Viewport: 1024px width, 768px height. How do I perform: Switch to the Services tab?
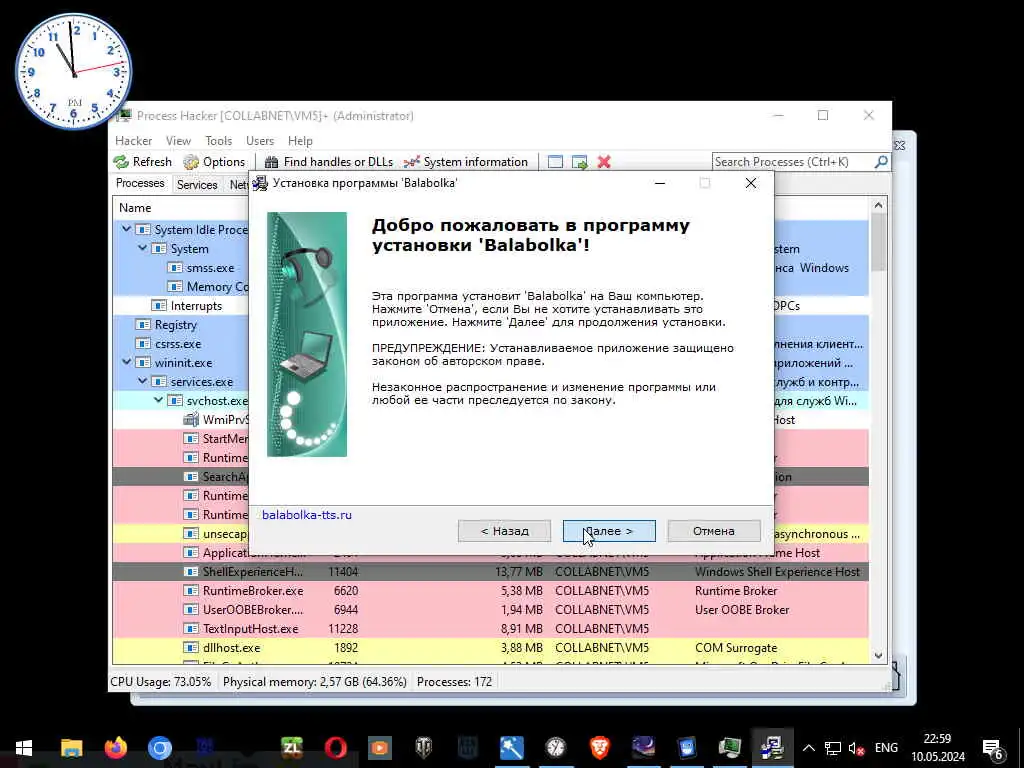pos(197,185)
